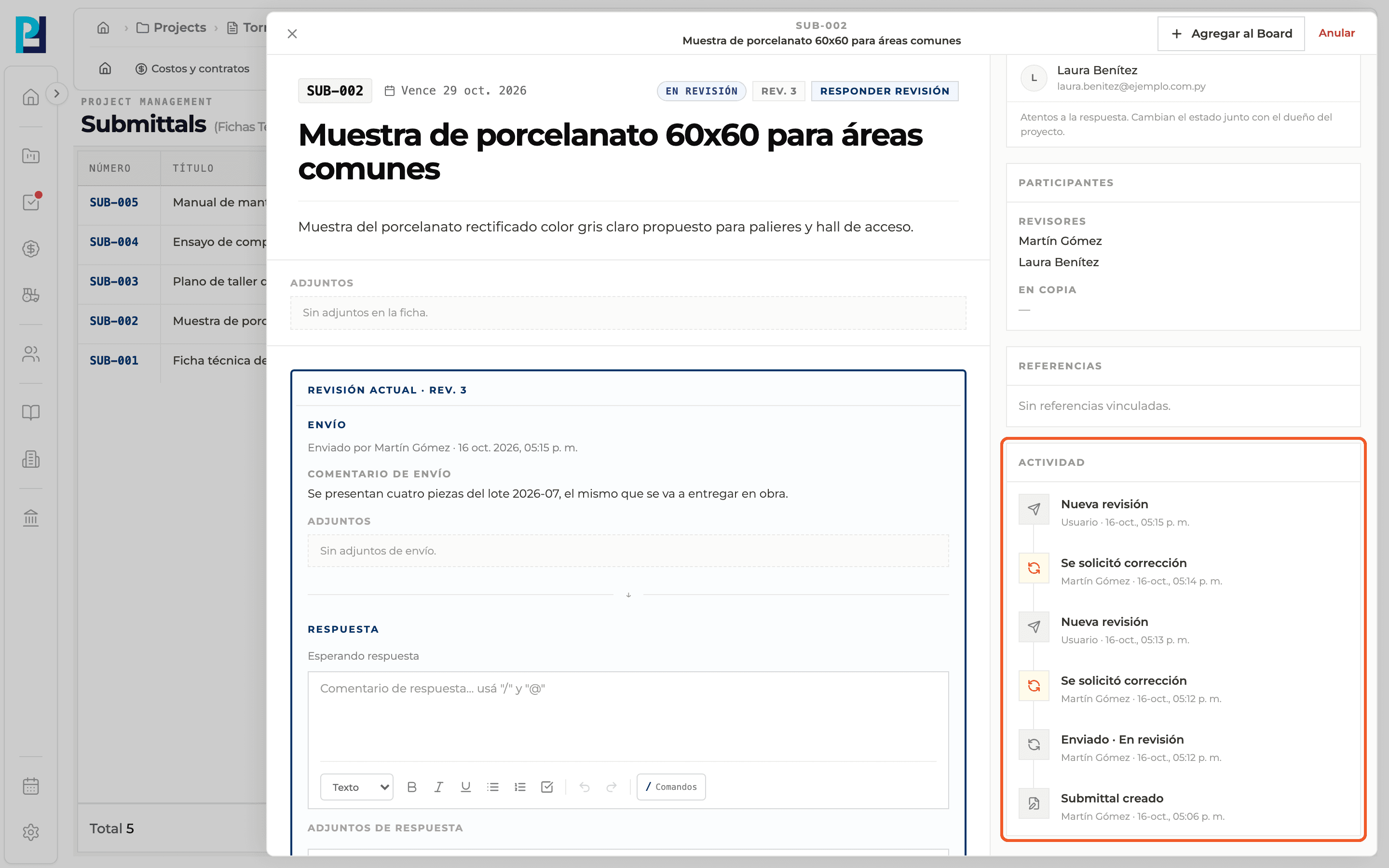Open calendar icon in sidebar
This screenshot has height=868, width=1389.
31,786
